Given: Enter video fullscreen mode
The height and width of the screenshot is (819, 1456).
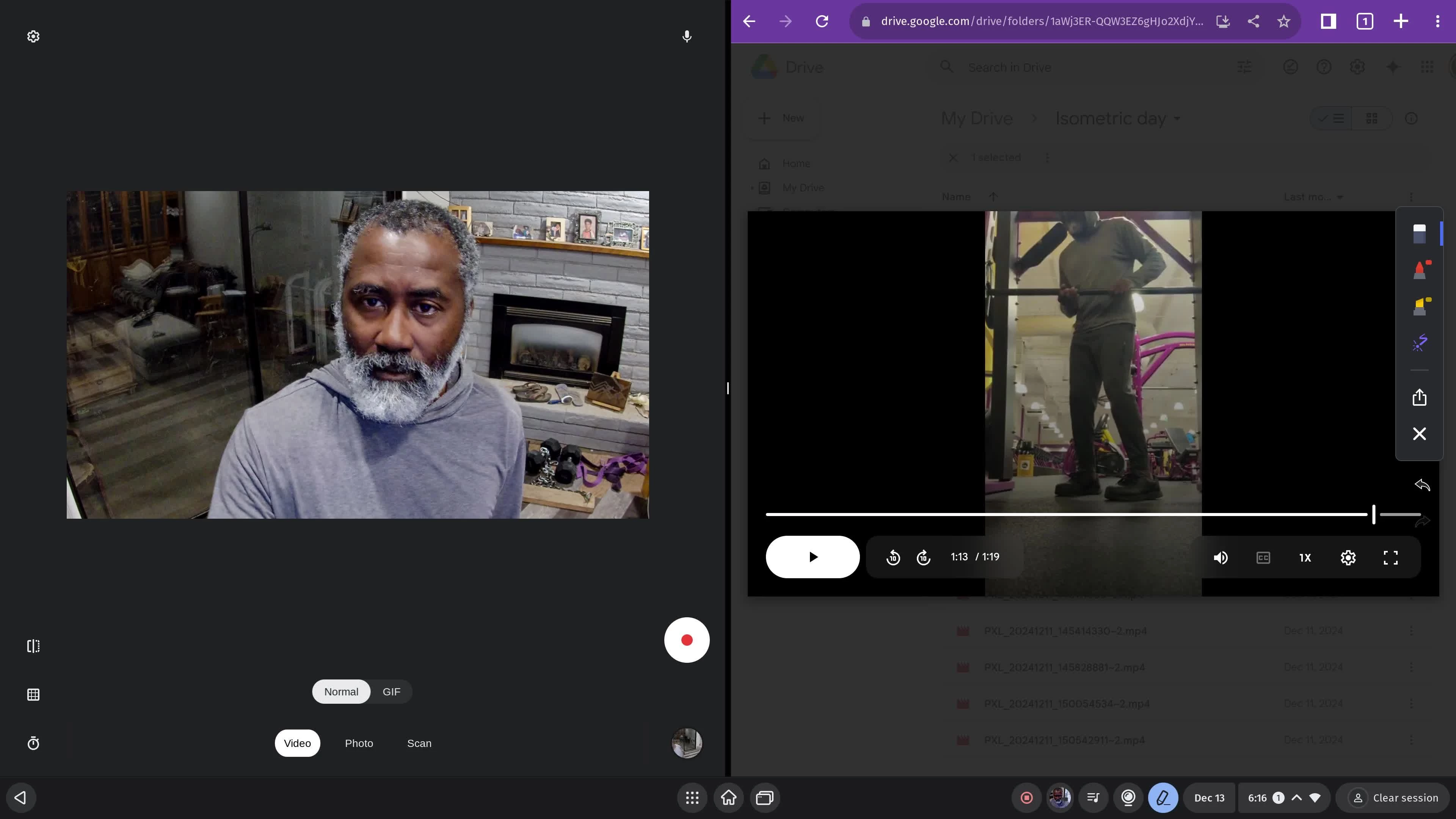Looking at the screenshot, I should click(1390, 558).
